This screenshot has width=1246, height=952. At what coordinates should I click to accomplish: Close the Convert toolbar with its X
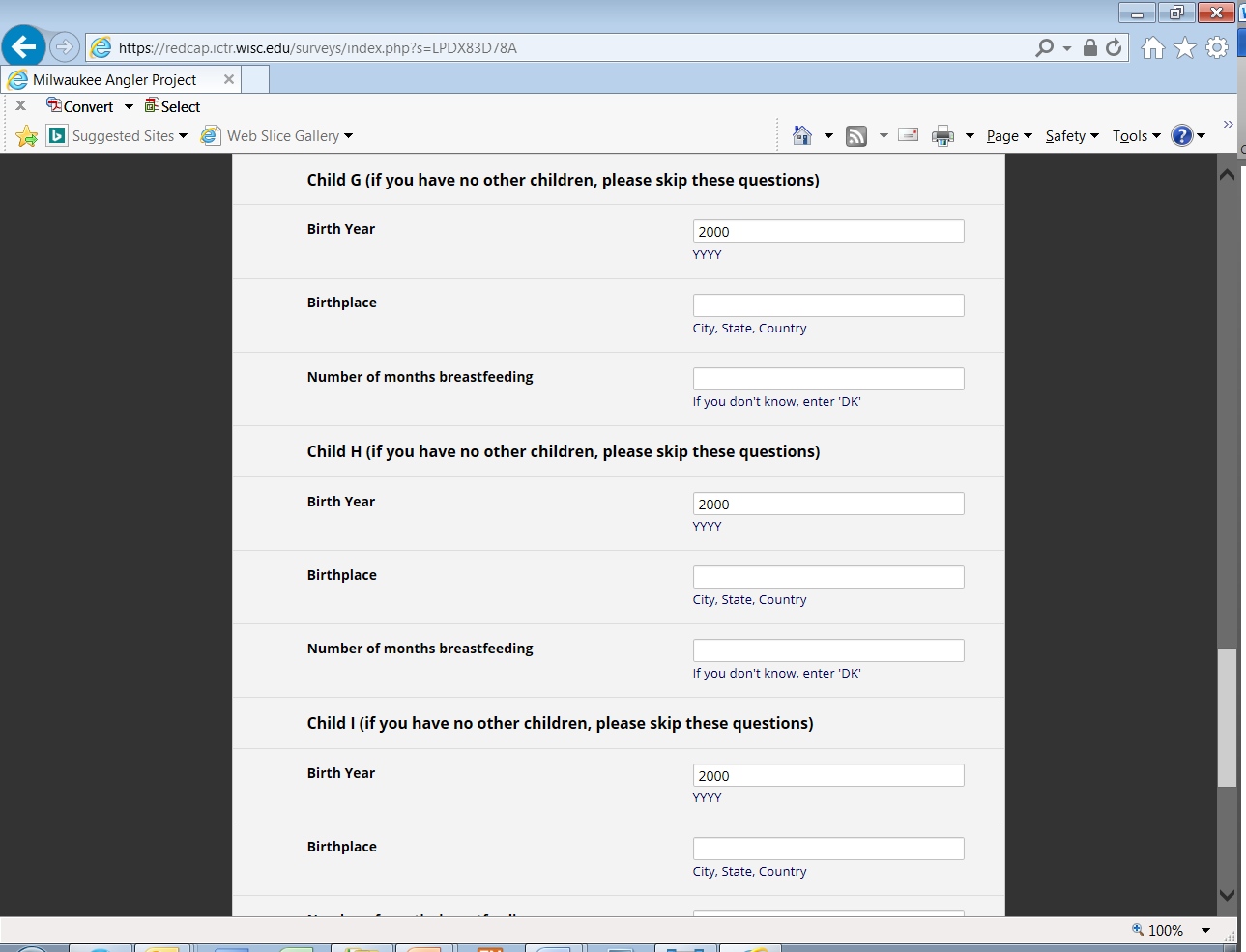coord(21,106)
